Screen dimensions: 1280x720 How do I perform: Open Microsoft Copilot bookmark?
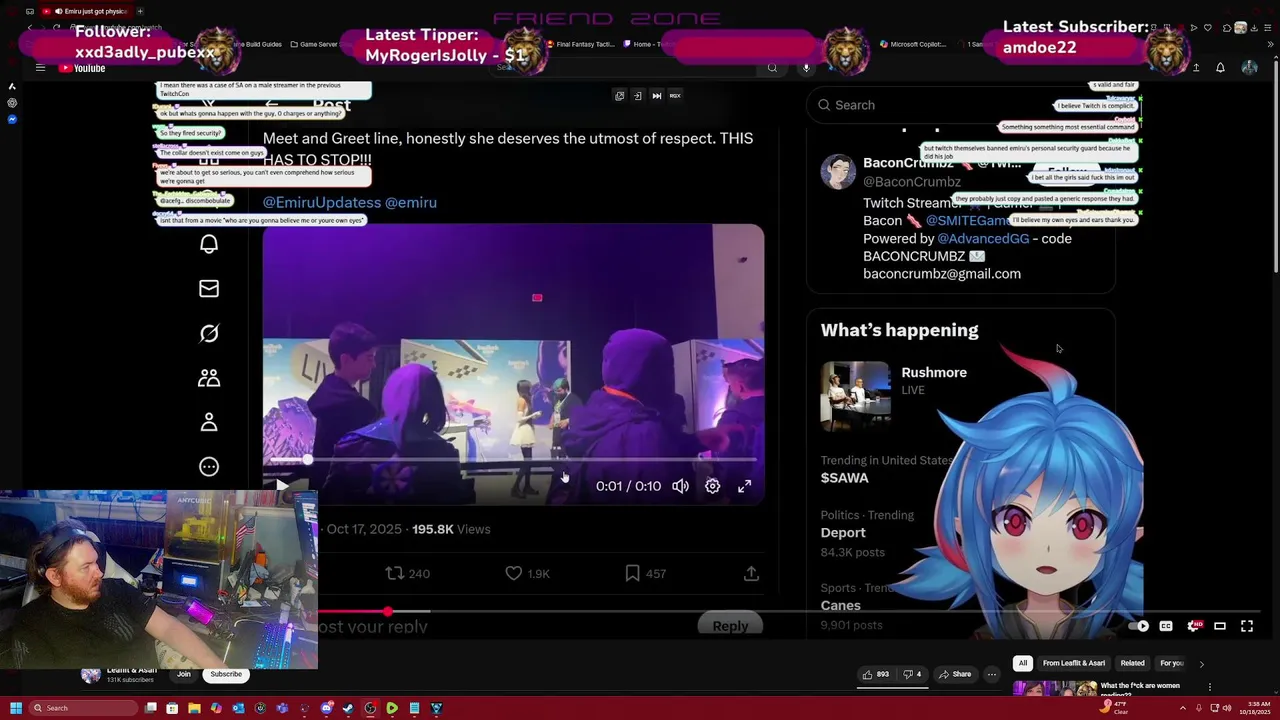click(x=912, y=44)
